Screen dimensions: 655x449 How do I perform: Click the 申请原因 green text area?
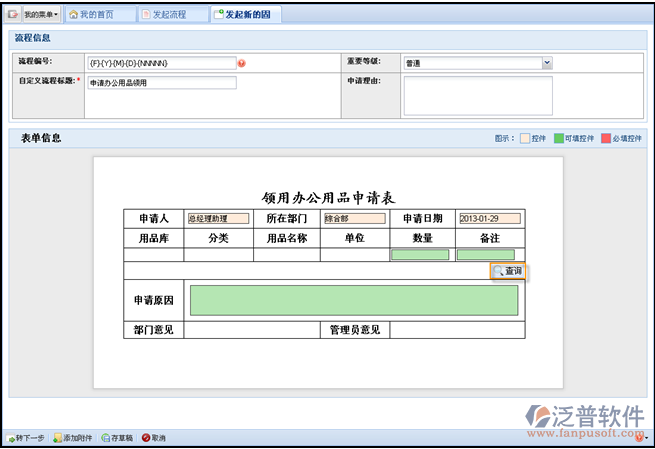pos(354,300)
